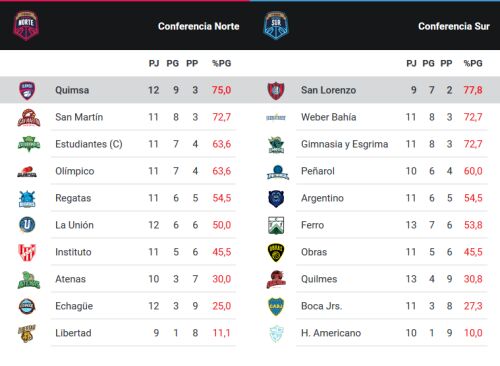
Task: Click the Gimnasia y Esgrima team name
Action: [x=344, y=144]
